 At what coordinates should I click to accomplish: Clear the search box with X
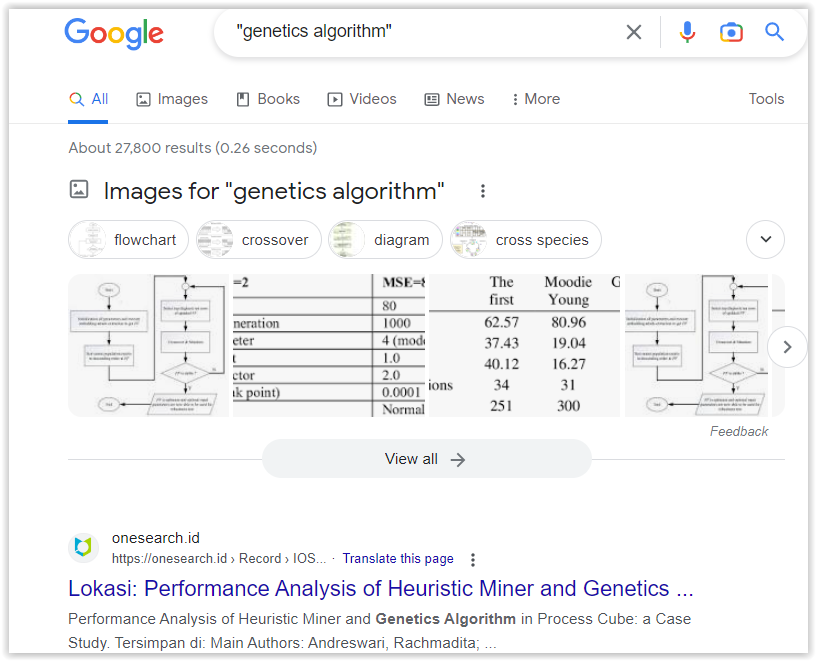[x=633, y=32]
